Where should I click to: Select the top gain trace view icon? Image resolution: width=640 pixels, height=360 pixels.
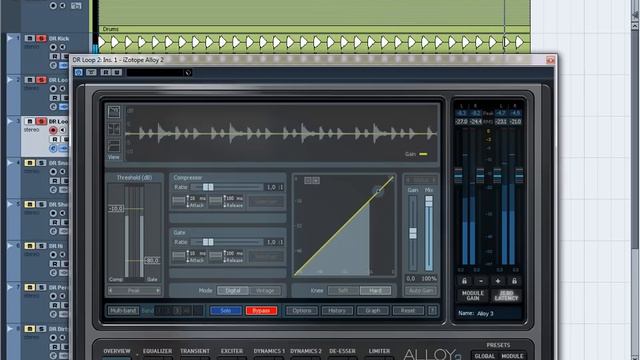[x=114, y=112]
